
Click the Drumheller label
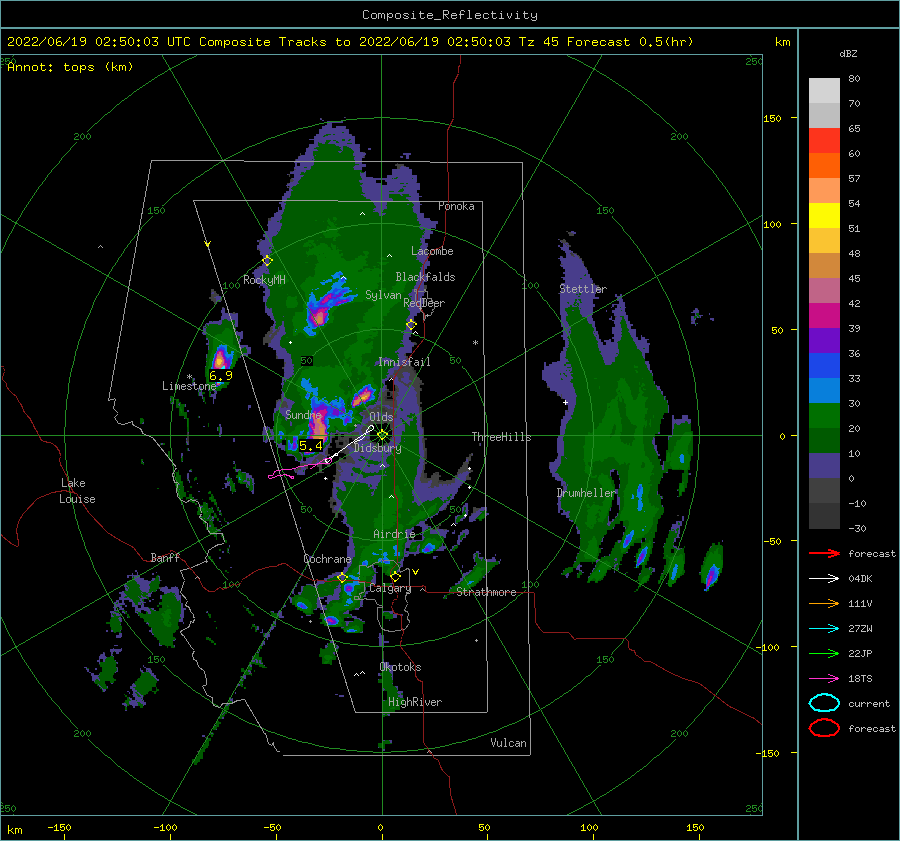tap(586, 493)
